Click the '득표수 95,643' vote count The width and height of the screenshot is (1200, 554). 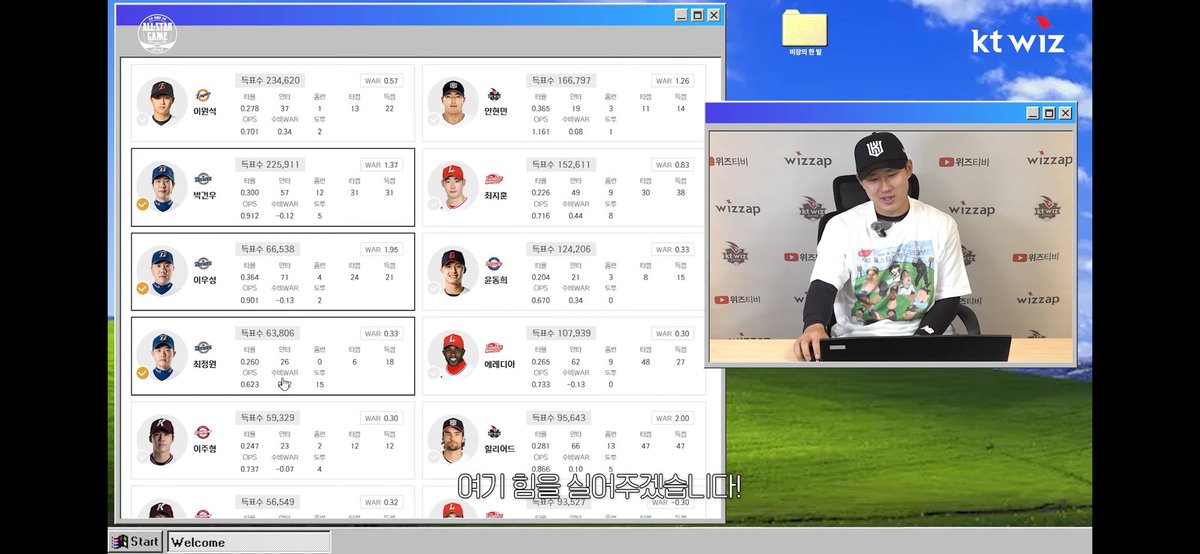(x=559, y=418)
